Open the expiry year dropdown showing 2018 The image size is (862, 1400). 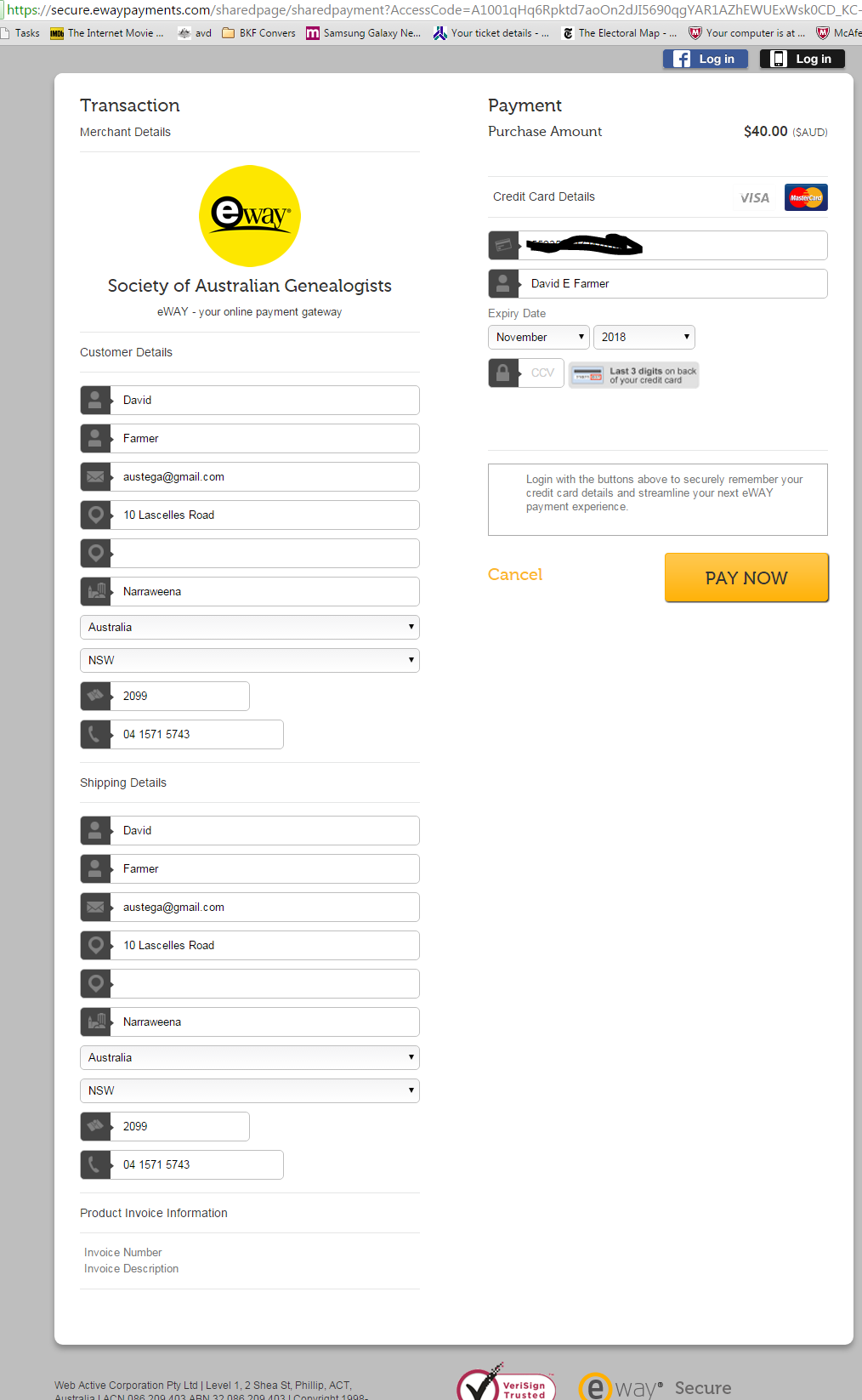click(x=644, y=338)
